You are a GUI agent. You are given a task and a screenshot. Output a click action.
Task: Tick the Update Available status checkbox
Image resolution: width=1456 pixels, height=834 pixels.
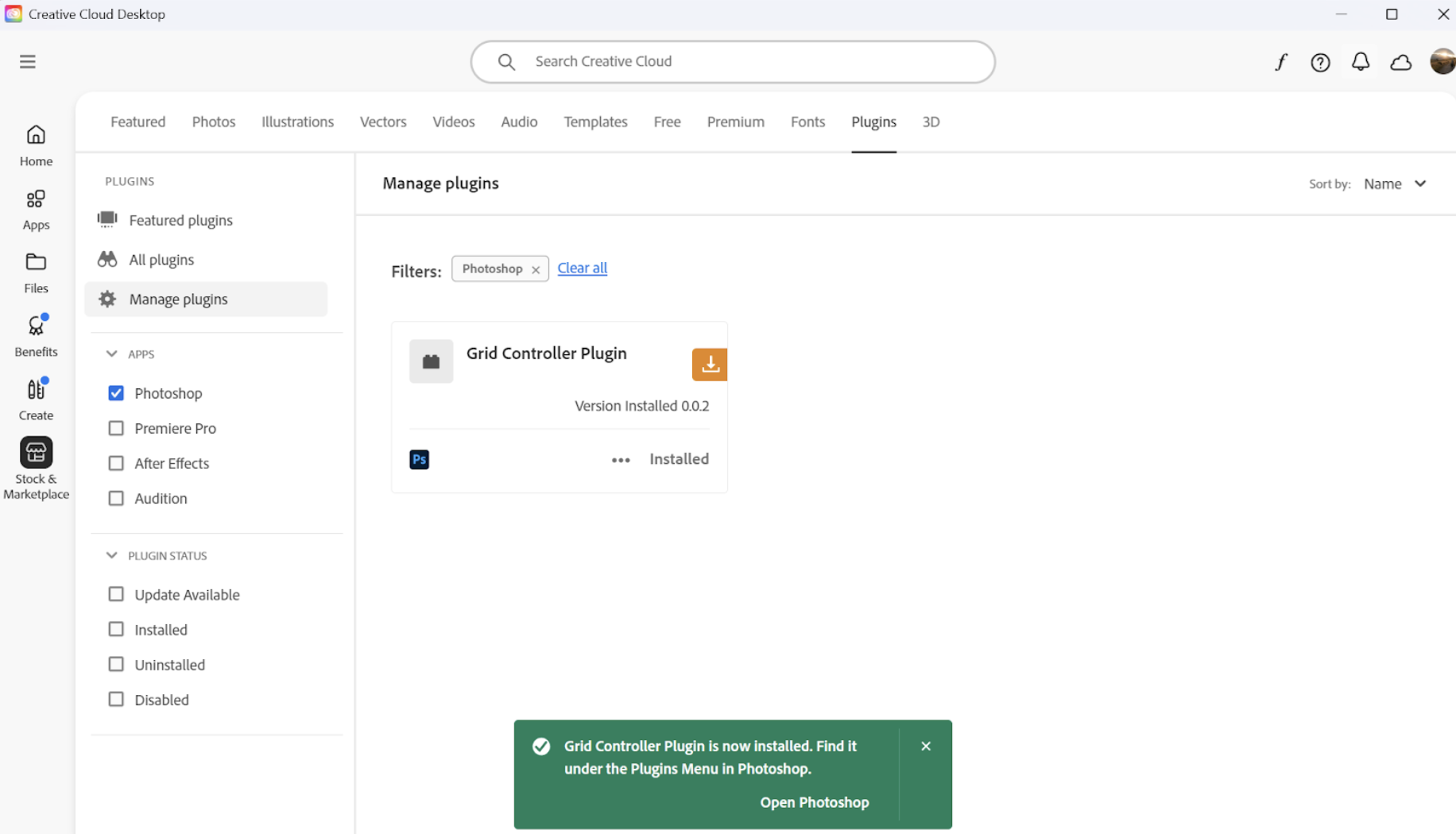[x=116, y=594]
